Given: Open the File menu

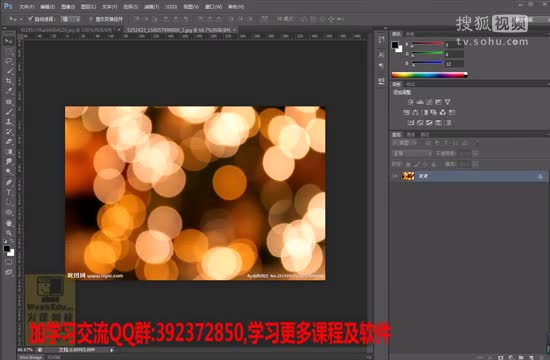Looking at the screenshot, I should pyautogui.click(x=26, y=7).
